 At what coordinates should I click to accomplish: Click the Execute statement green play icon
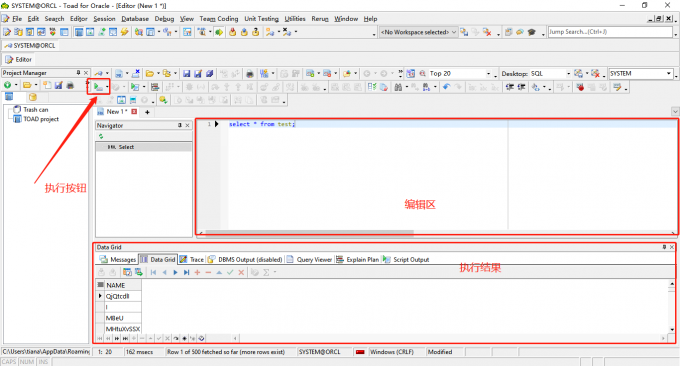click(x=98, y=87)
